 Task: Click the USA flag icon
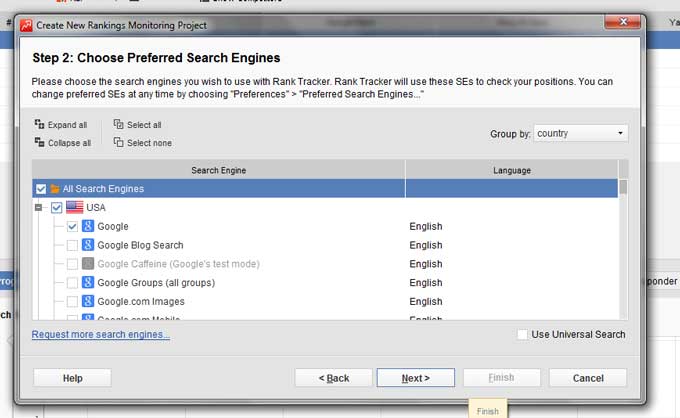point(75,207)
